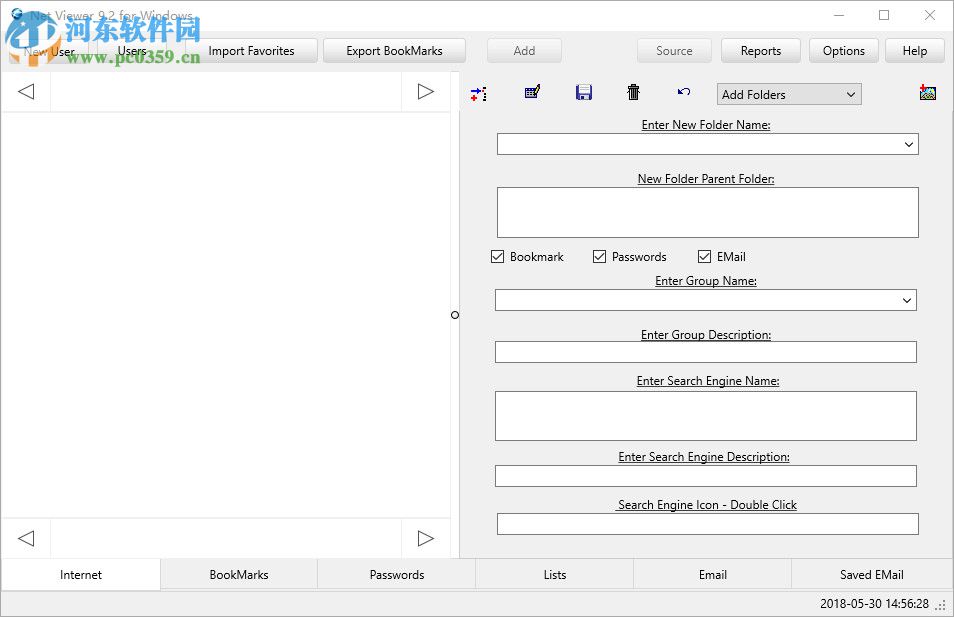Image resolution: width=954 pixels, height=617 pixels.
Task: Click the top address bar field
Action: pyautogui.click(x=226, y=92)
